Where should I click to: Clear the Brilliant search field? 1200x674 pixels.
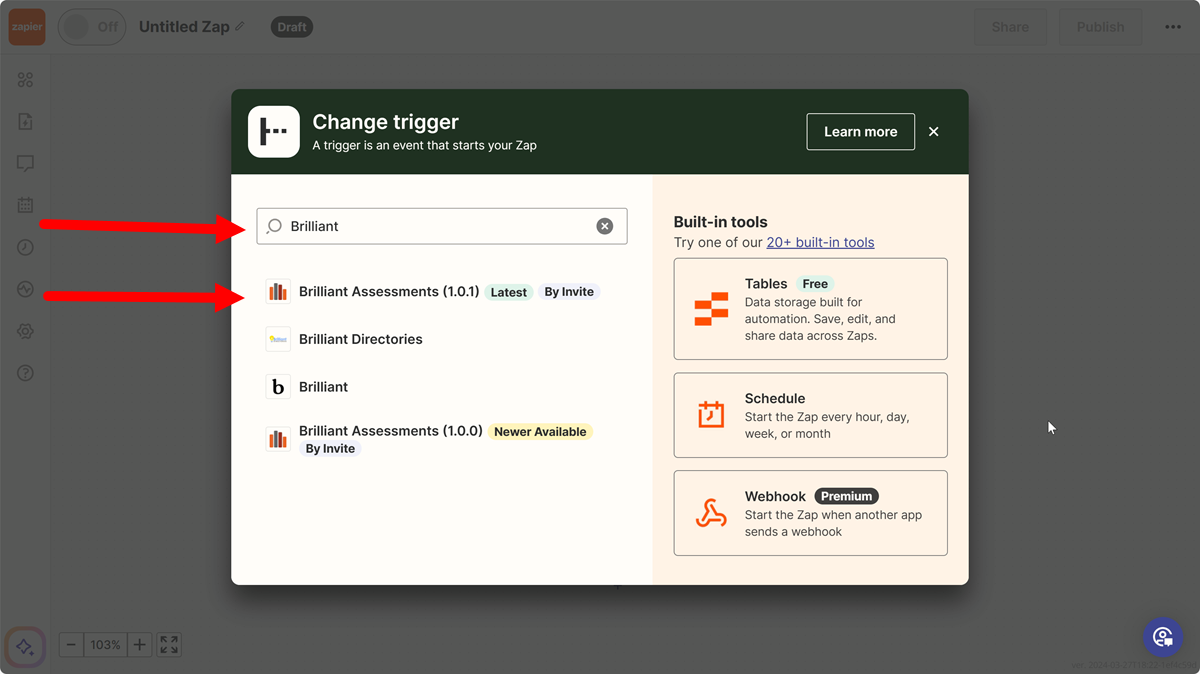[x=605, y=226]
